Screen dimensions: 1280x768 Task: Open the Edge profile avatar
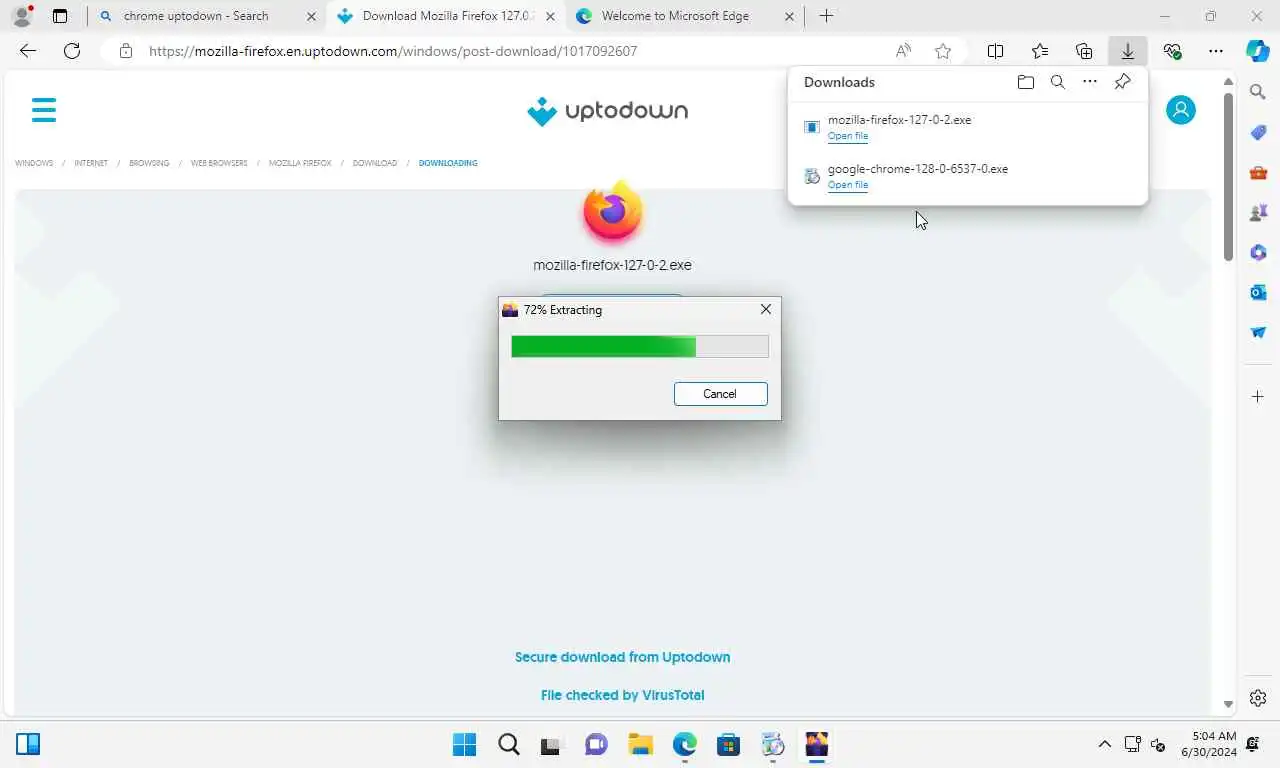click(x=22, y=16)
